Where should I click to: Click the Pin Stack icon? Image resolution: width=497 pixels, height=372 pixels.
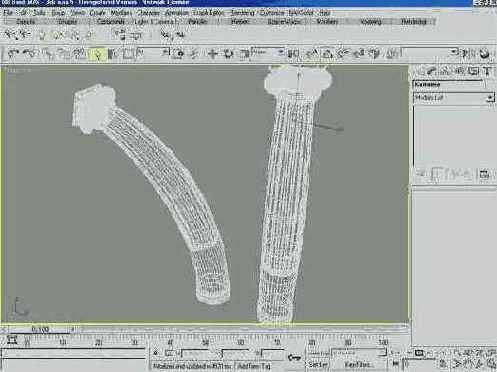pyautogui.click(x=421, y=174)
